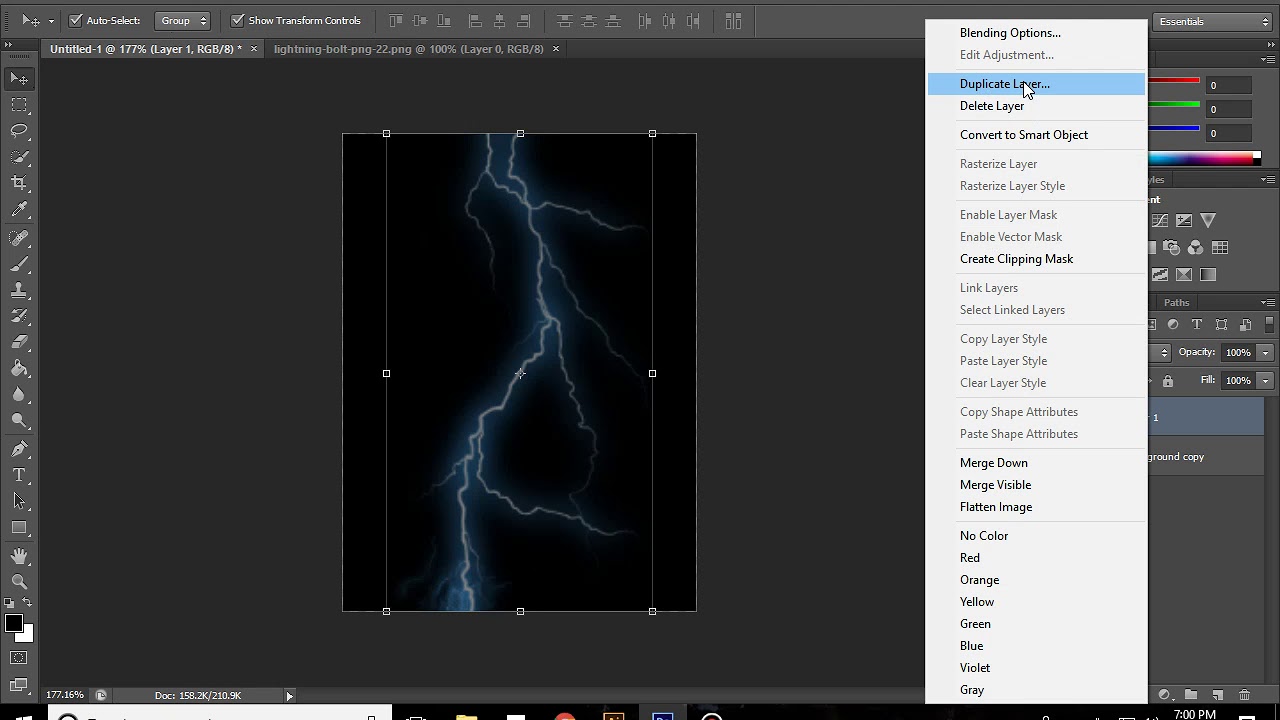Open the Opacity slider dropdown arrow
The width and height of the screenshot is (1280, 720).
(1265, 353)
